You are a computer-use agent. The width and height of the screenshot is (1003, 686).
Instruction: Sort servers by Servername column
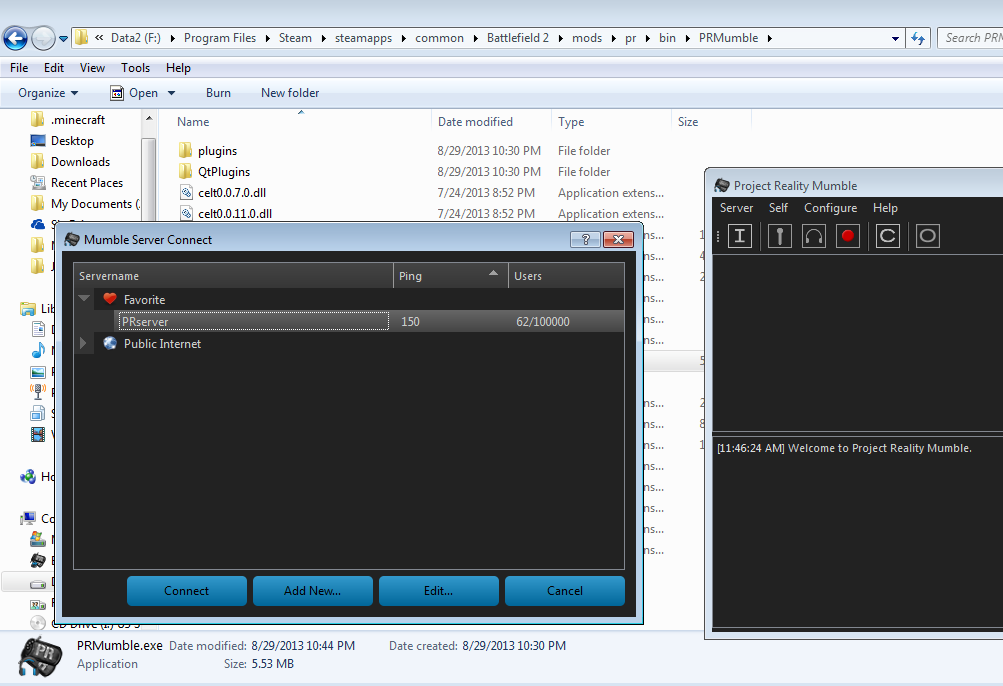(233, 276)
